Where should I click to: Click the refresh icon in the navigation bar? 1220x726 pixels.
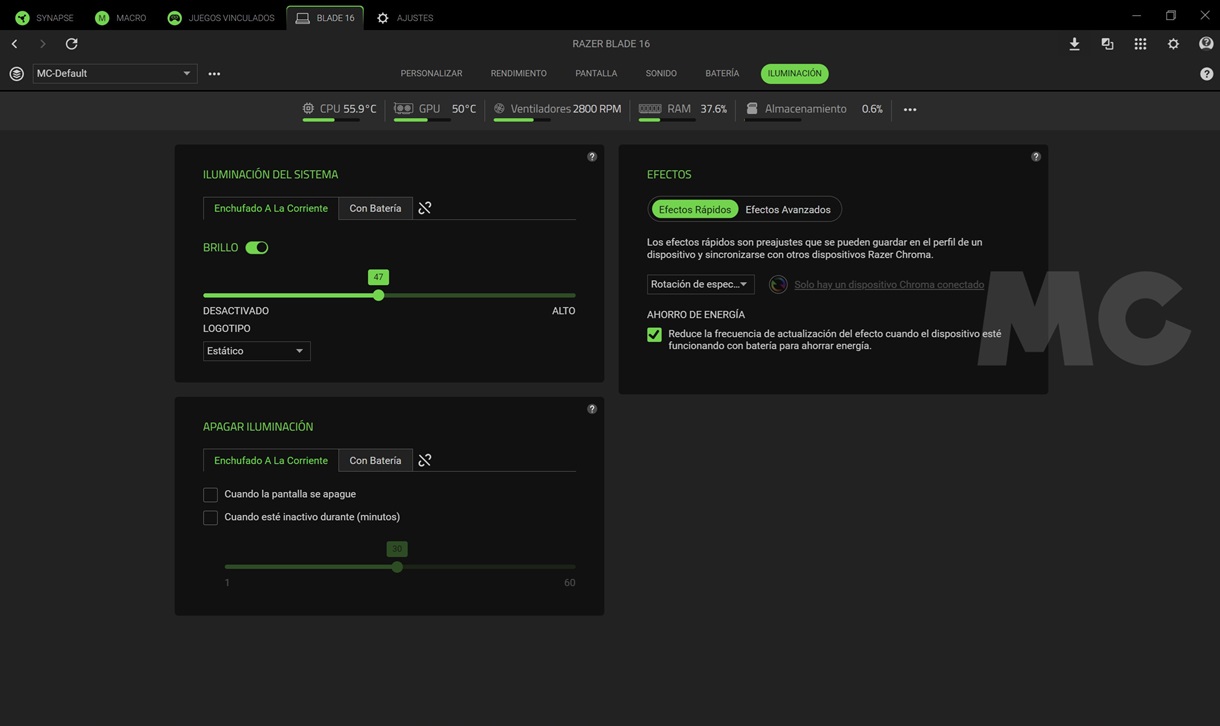coord(71,44)
